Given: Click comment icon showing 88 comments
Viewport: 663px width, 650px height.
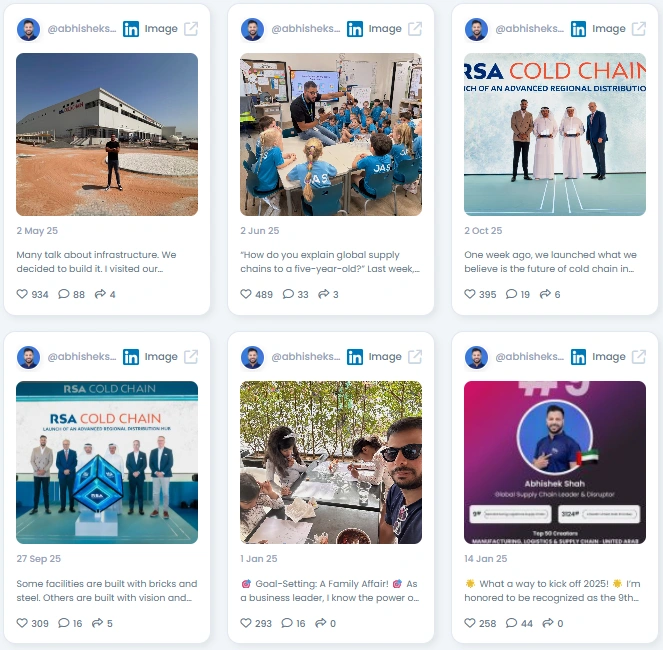Looking at the screenshot, I should (63, 294).
